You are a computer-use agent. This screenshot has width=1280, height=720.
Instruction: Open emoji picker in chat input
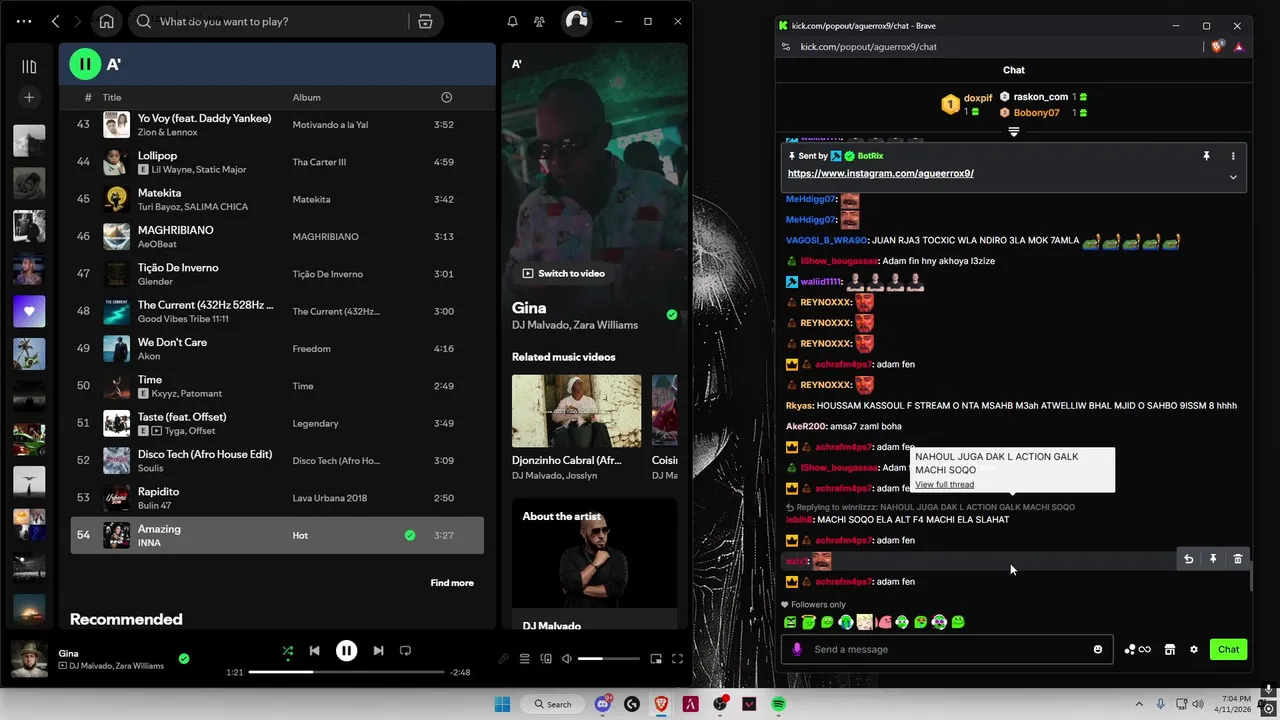click(1098, 649)
